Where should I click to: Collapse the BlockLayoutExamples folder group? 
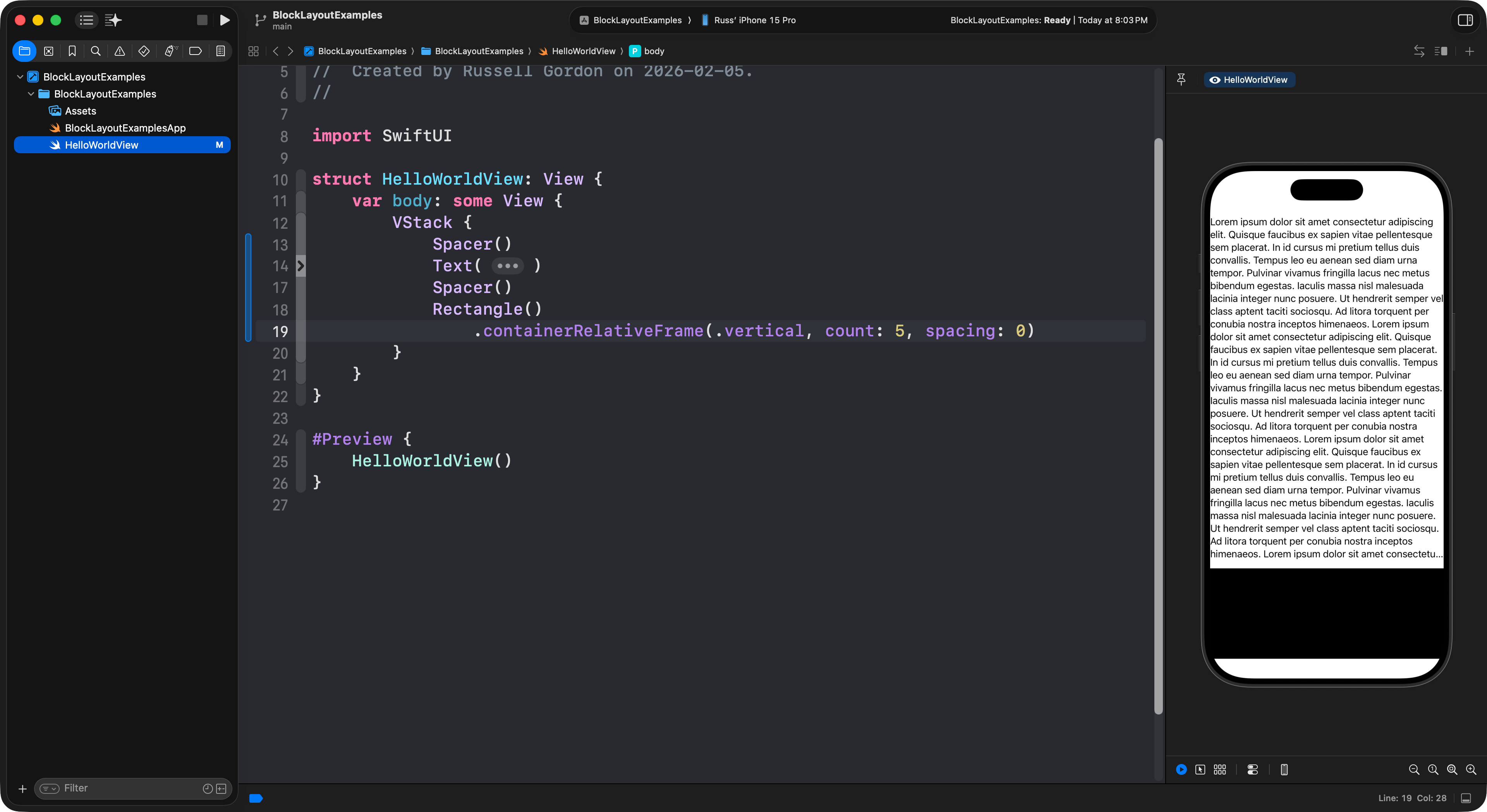coord(31,94)
